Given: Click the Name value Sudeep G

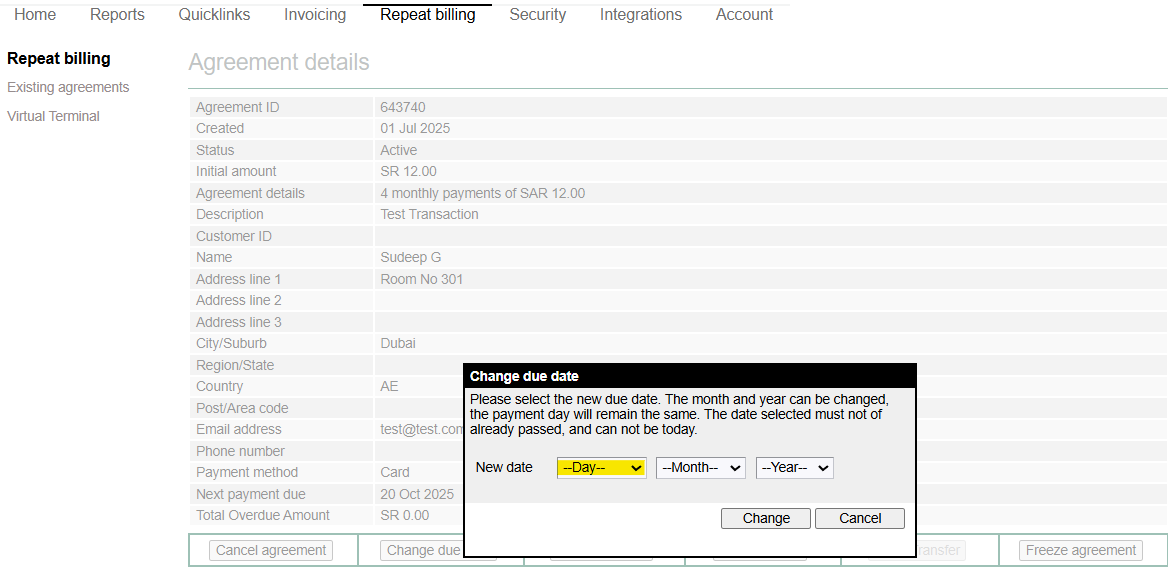Looking at the screenshot, I should click(x=410, y=257).
